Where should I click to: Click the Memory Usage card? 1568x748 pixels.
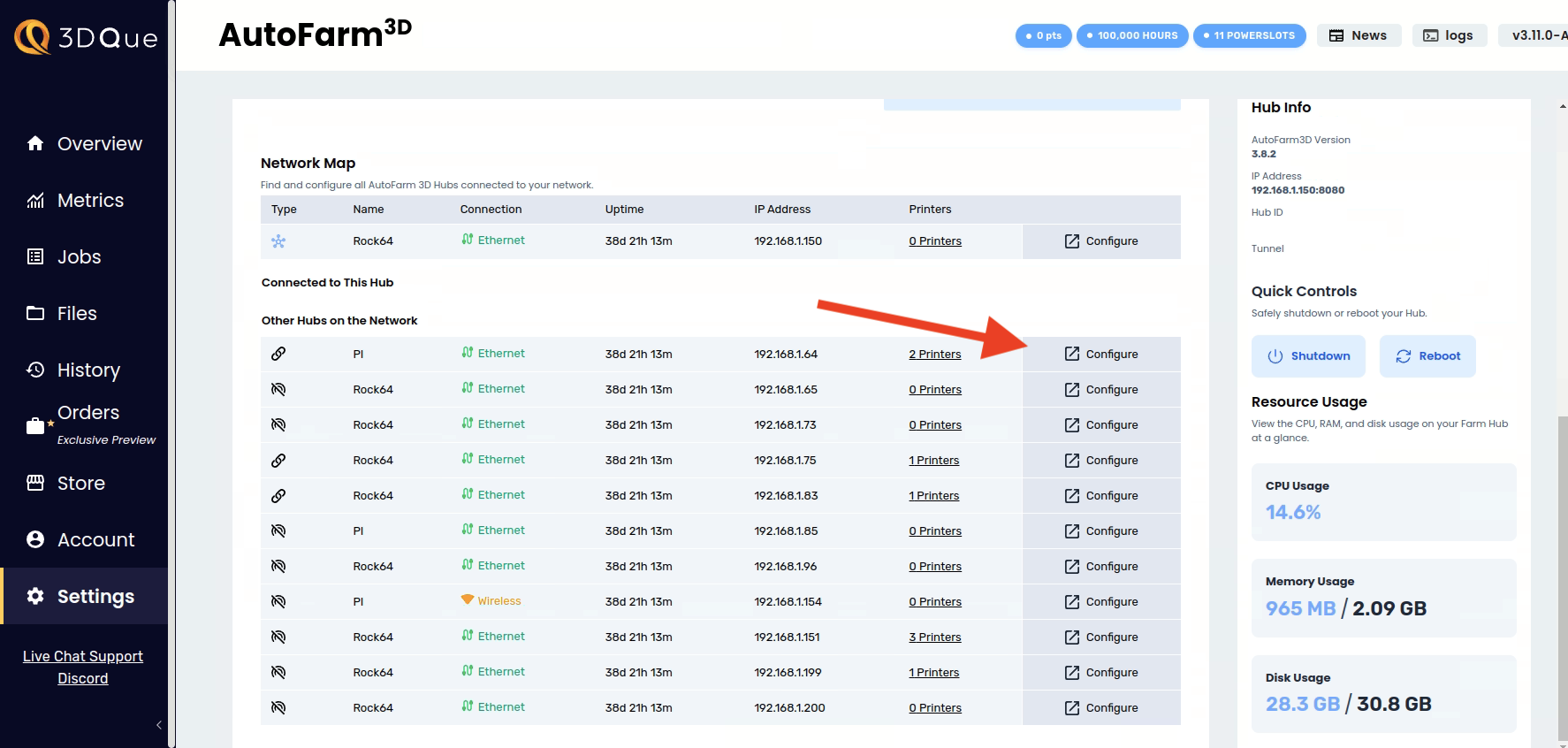[x=1384, y=598]
